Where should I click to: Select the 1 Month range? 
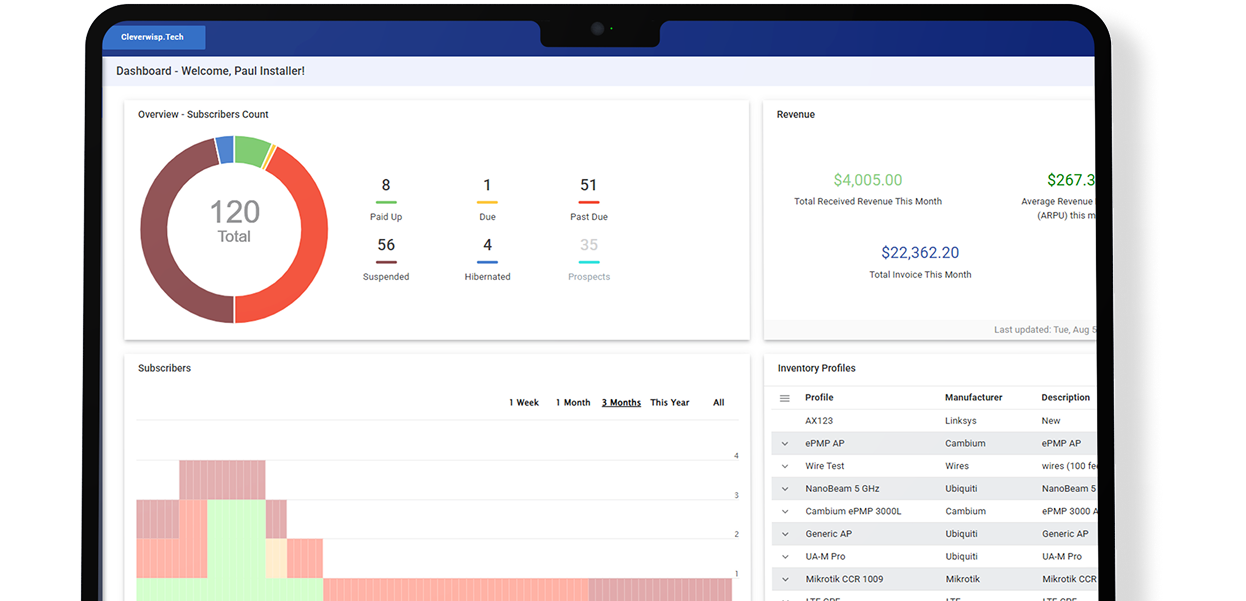point(573,403)
